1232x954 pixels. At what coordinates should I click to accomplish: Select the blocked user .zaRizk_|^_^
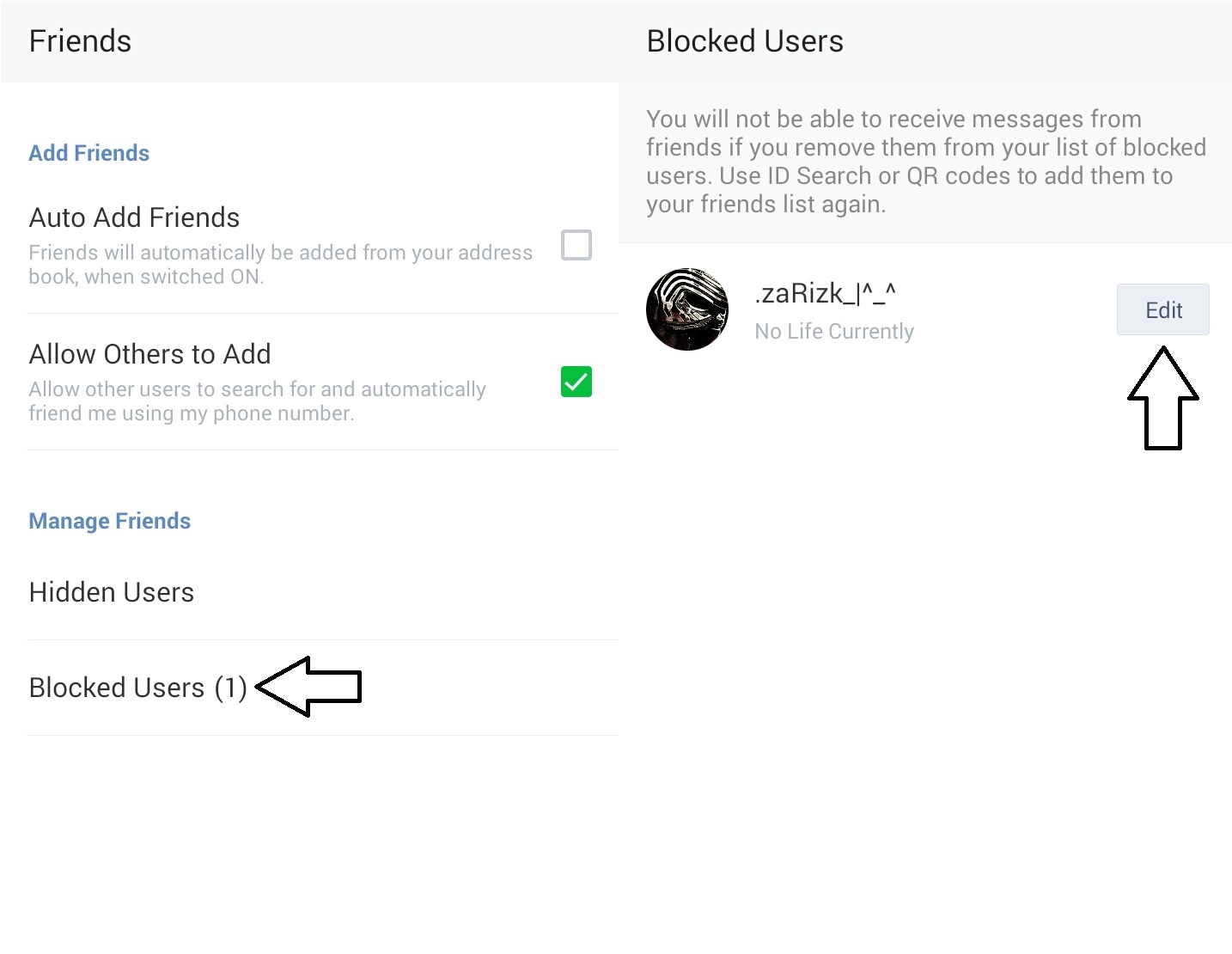tap(824, 293)
